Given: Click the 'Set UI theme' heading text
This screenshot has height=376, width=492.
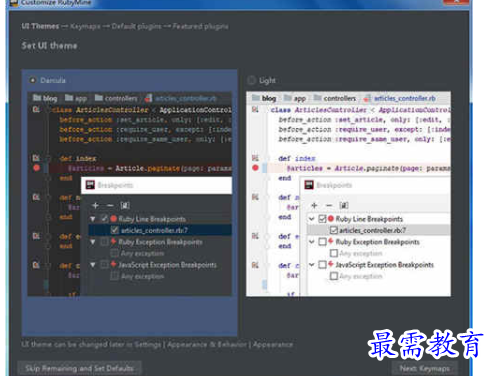Looking at the screenshot, I should pyautogui.click(x=49, y=45).
